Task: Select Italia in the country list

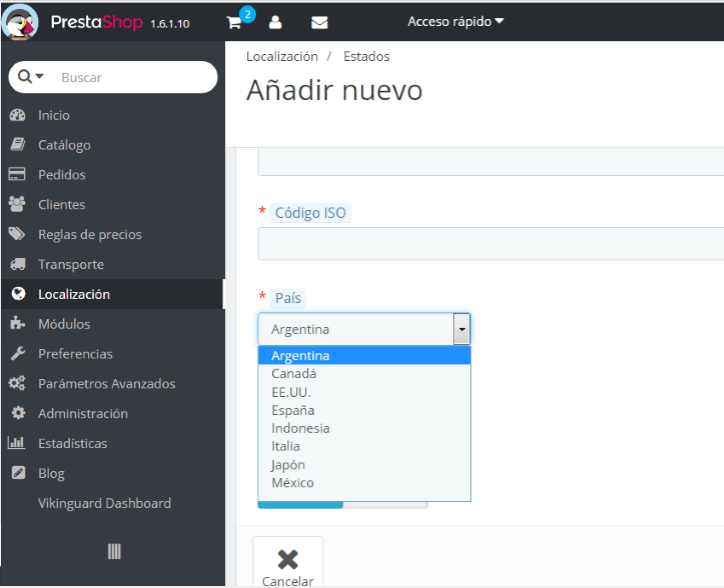Action: point(364,446)
